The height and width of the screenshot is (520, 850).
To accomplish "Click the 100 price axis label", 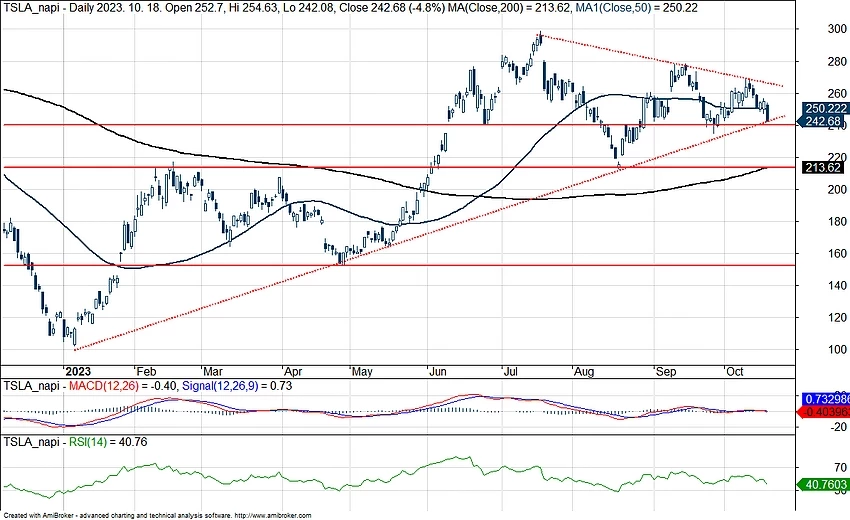I will (x=837, y=349).
